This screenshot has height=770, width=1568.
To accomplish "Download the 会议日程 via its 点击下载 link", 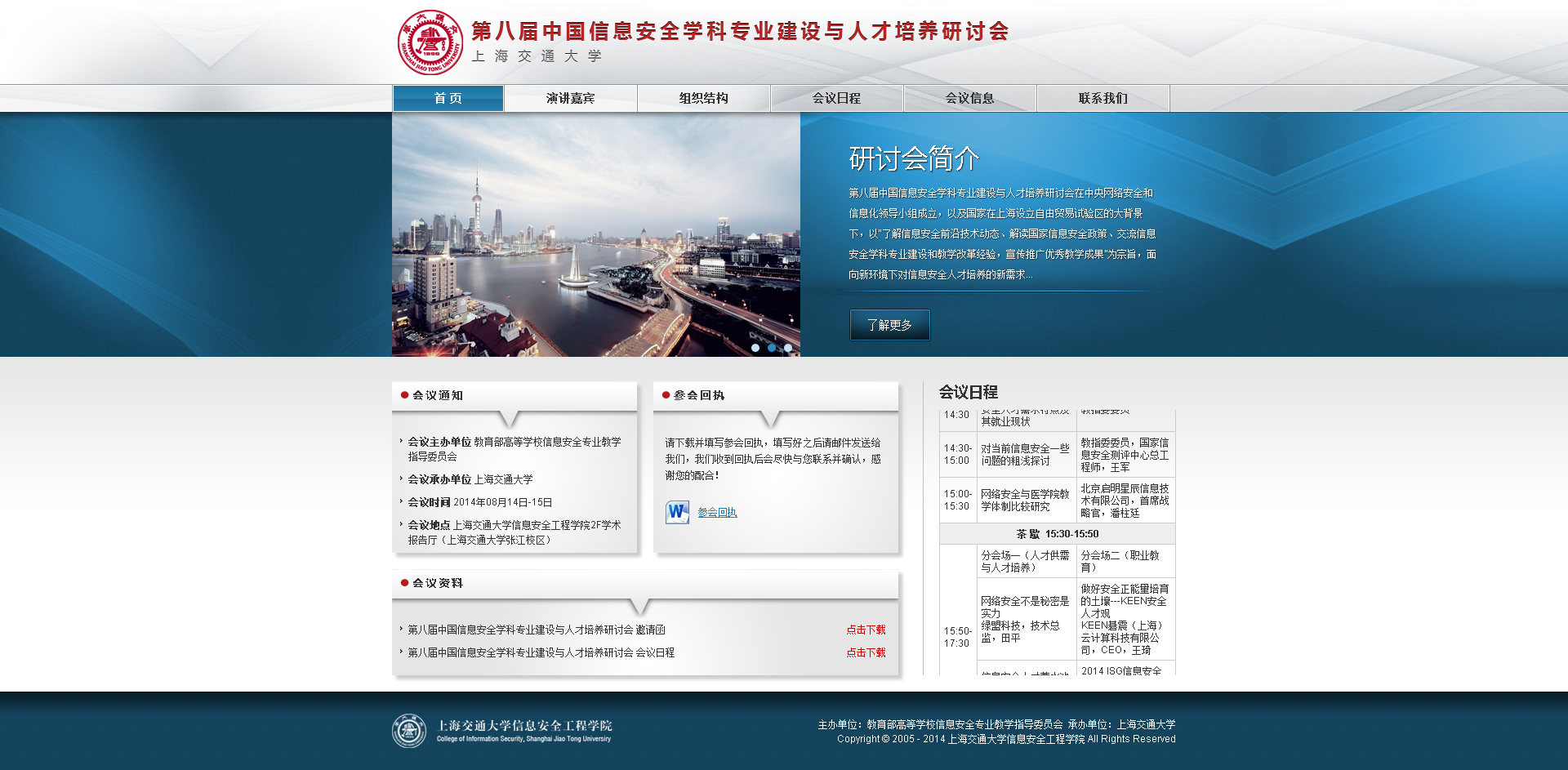I will (866, 652).
